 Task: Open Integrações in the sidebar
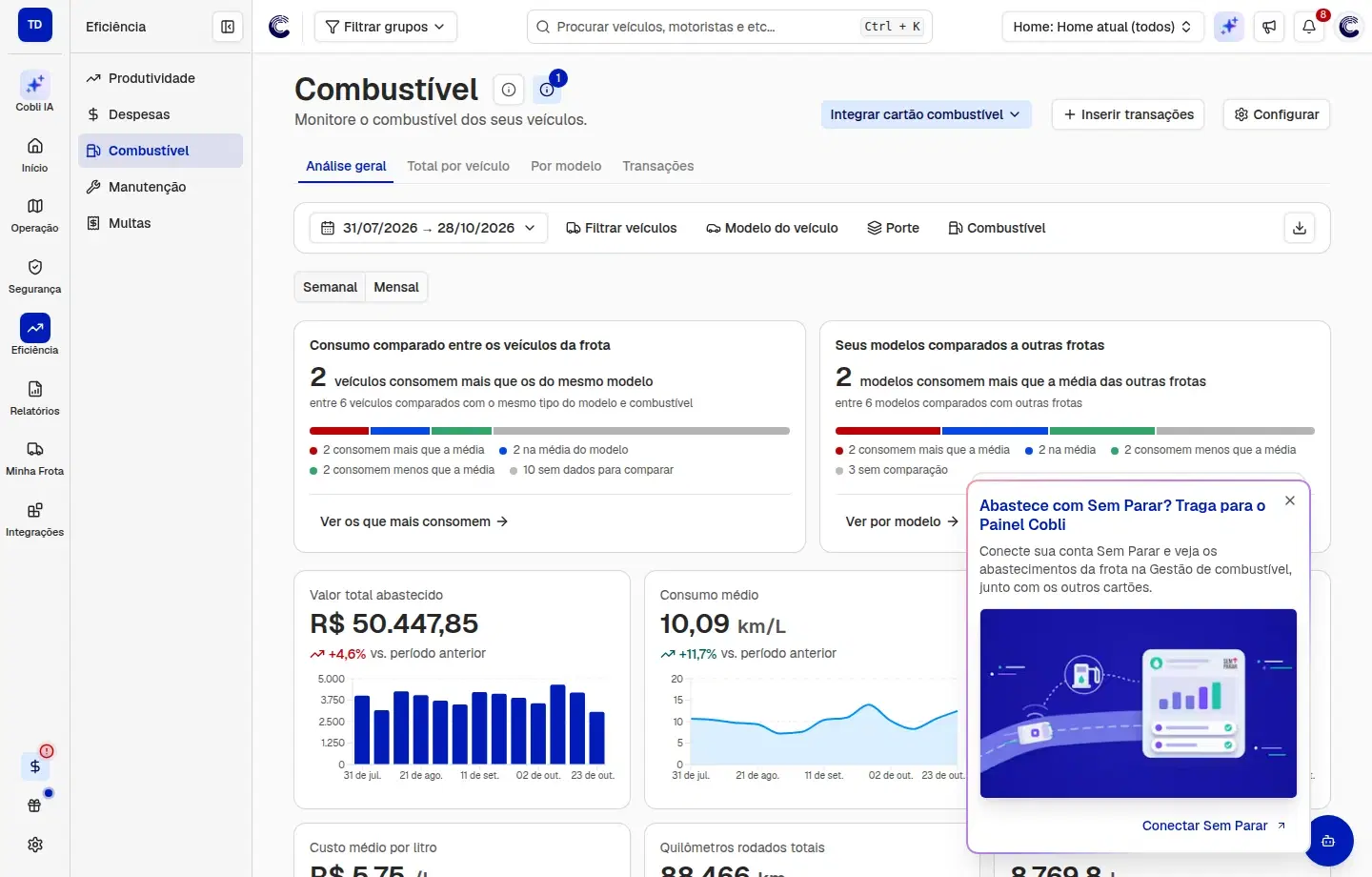pyautogui.click(x=34, y=520)
